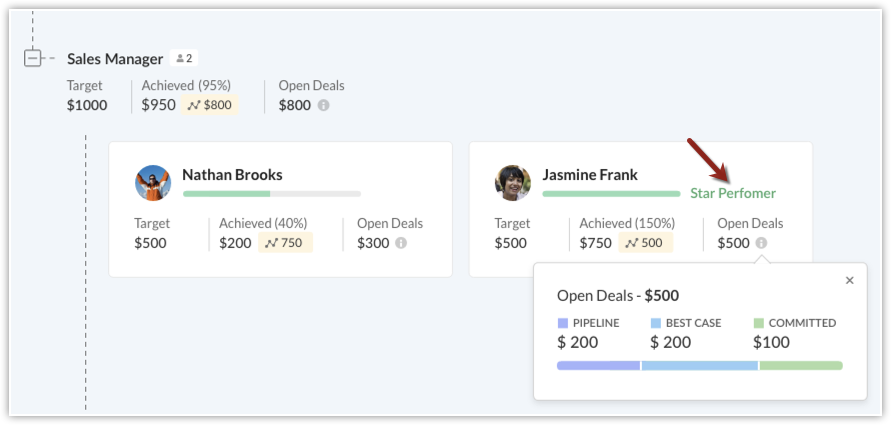891x425 pixels.
Task: Click Sales Manager $800 forecast badge
Action: (210, 105)
